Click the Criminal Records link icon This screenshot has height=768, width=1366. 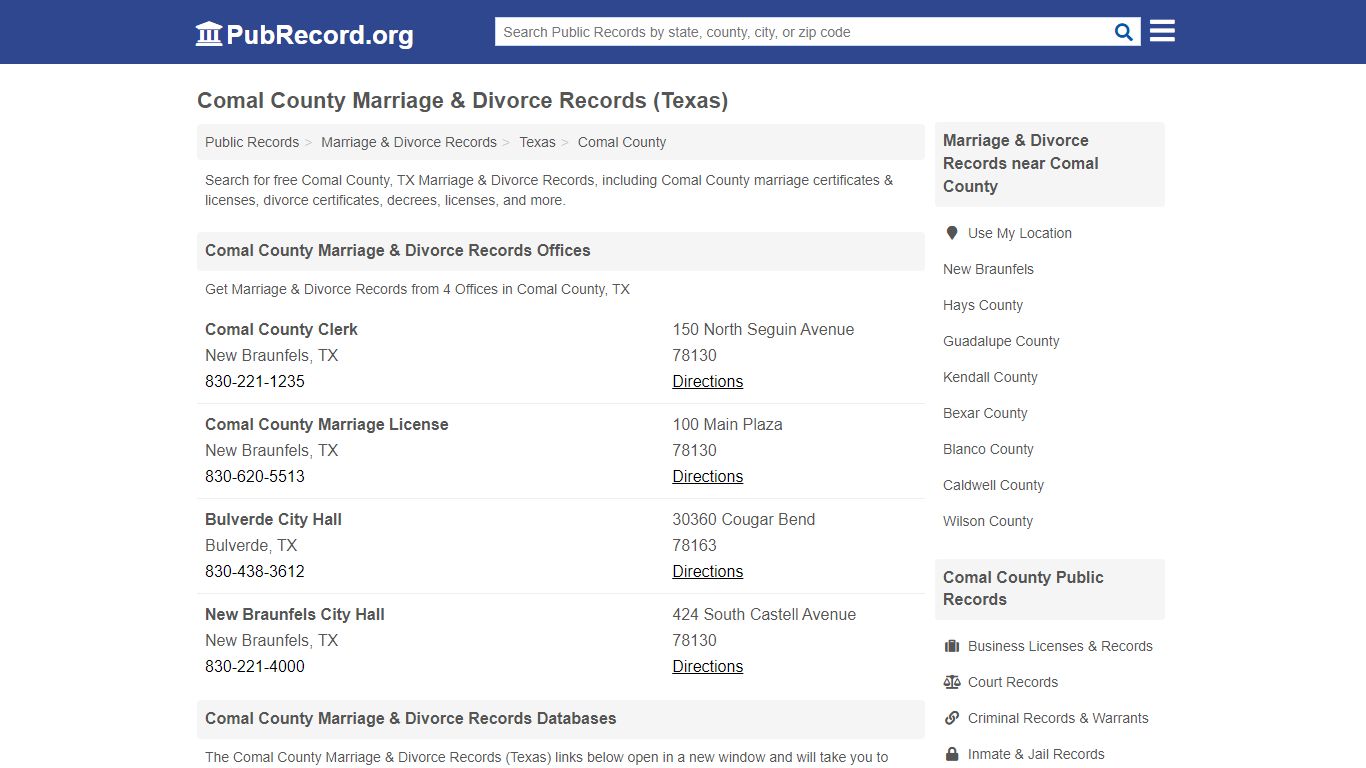click(952, 718)
